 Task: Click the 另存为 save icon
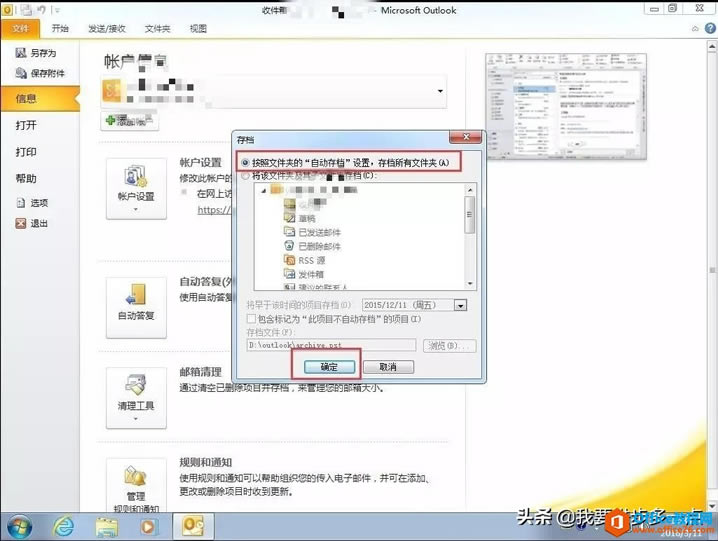pos(21,53)
